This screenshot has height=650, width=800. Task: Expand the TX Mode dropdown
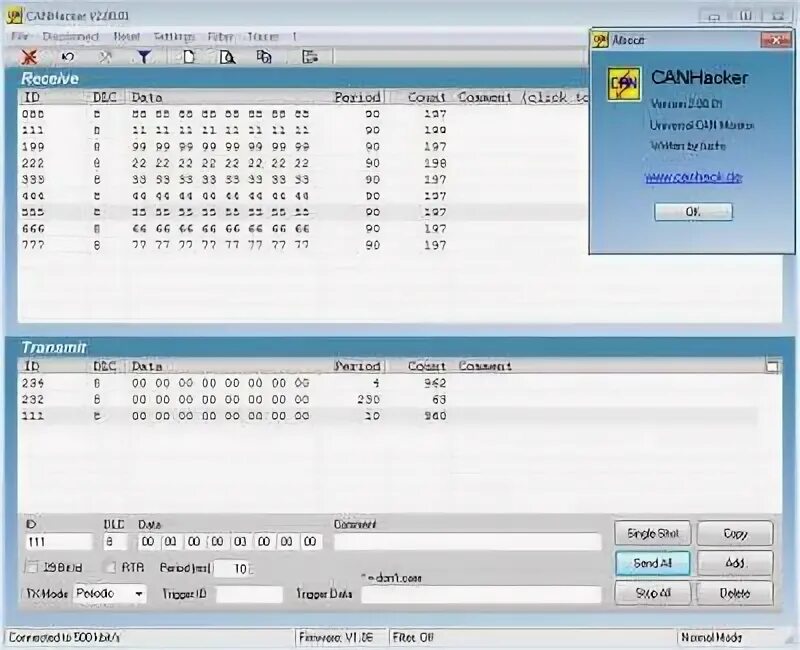point(138,594)
